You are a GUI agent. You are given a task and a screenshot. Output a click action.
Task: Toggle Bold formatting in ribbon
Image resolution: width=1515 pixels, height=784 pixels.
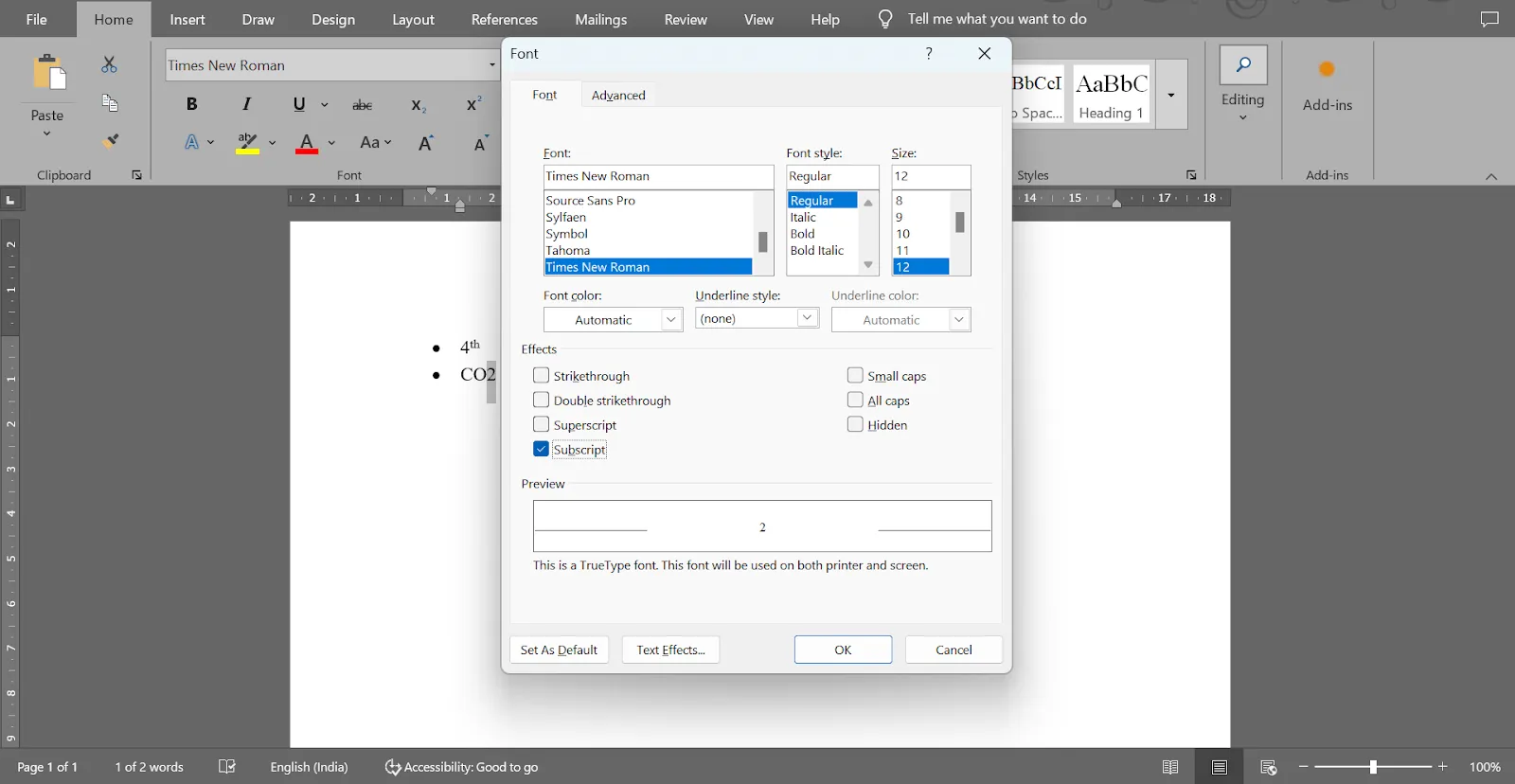[x=191, y=104]
